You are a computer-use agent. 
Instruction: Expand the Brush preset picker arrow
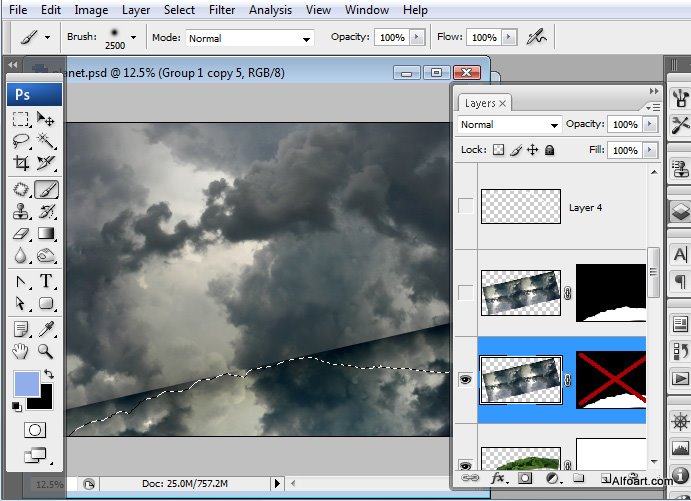(x=133, y=38)
